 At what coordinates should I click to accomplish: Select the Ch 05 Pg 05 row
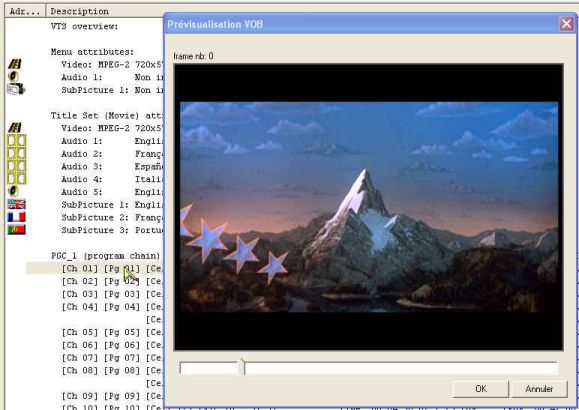click(x=112, y=332)
